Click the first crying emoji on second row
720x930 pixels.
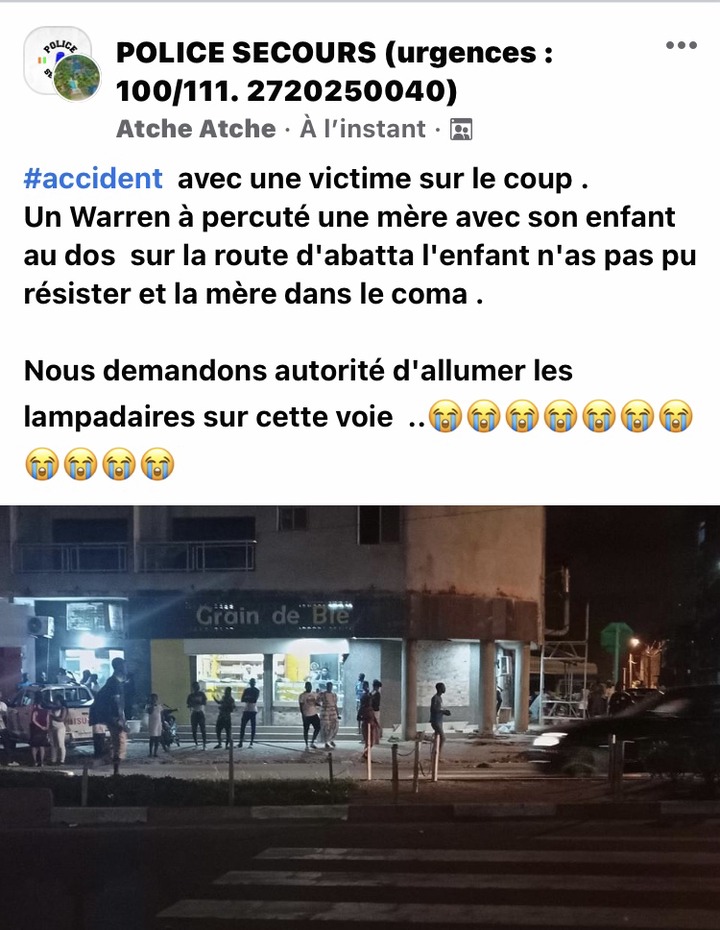pyautogui.click(x=42, y=463)
